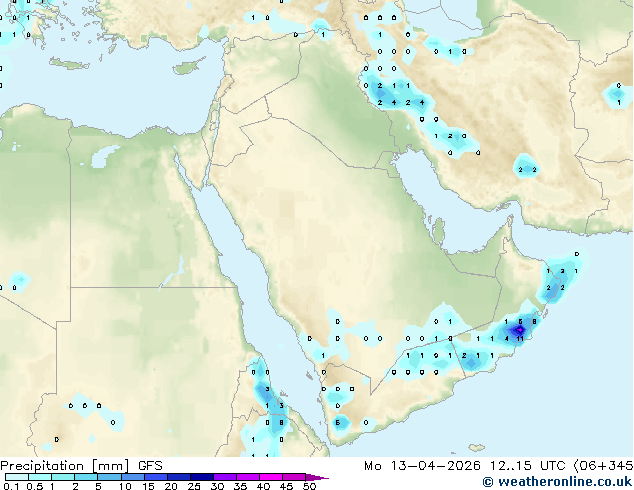
Task: Click the '6' precipitation value in southwest Yemen
Action: click(x=338, y=423)
